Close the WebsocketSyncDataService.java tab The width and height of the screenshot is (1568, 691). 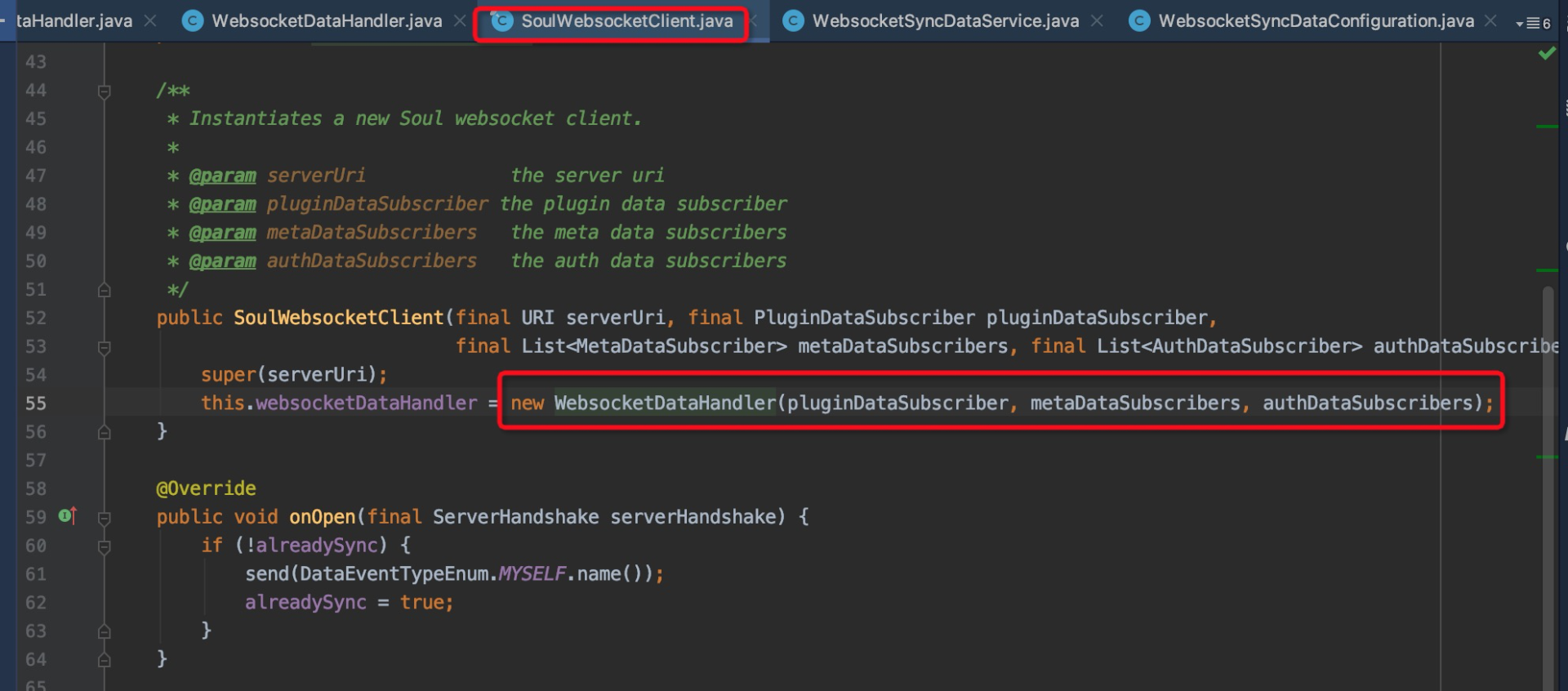click(1097, 21)
